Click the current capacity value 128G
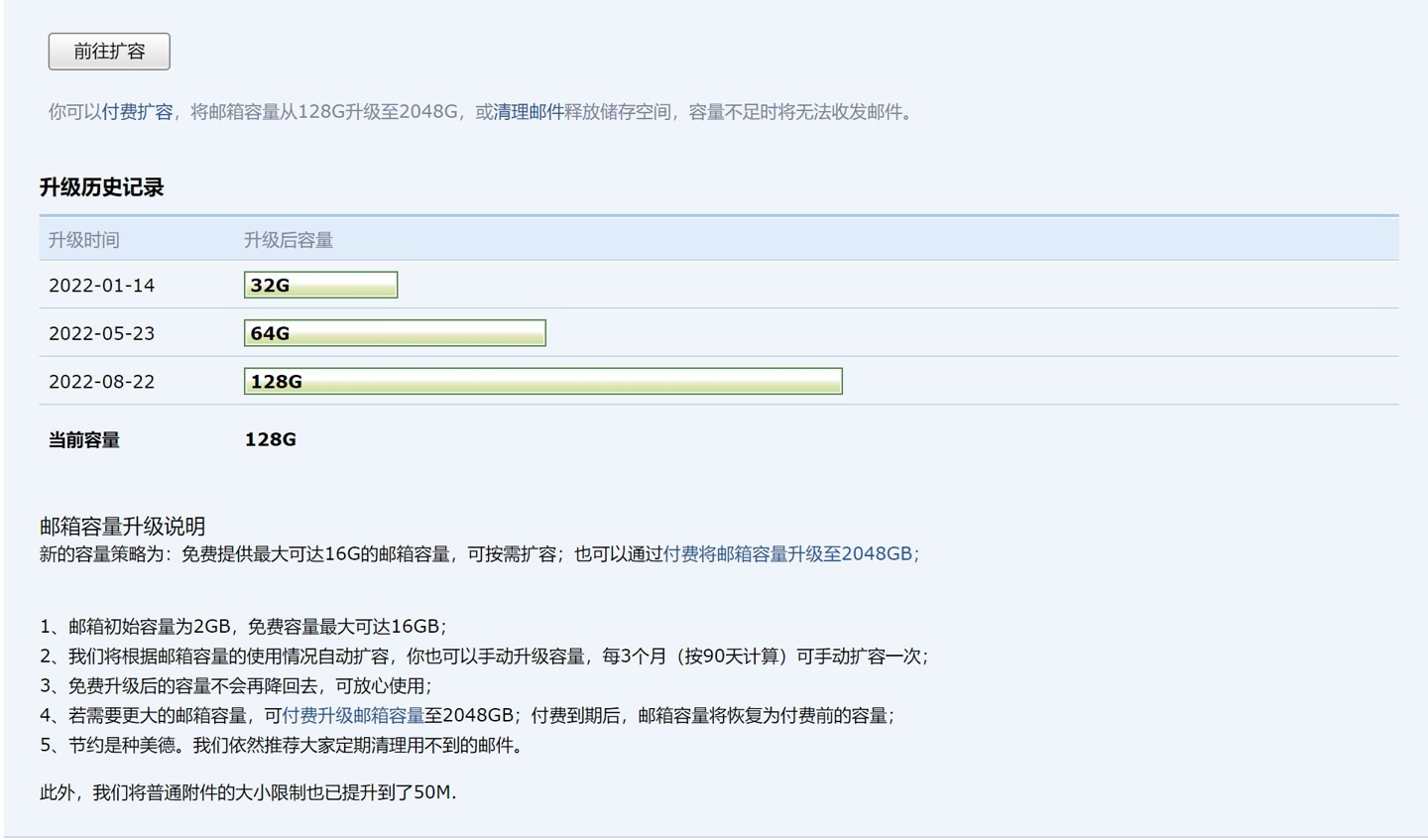The width and height of the screenshot is (1428, 840). 271,439
